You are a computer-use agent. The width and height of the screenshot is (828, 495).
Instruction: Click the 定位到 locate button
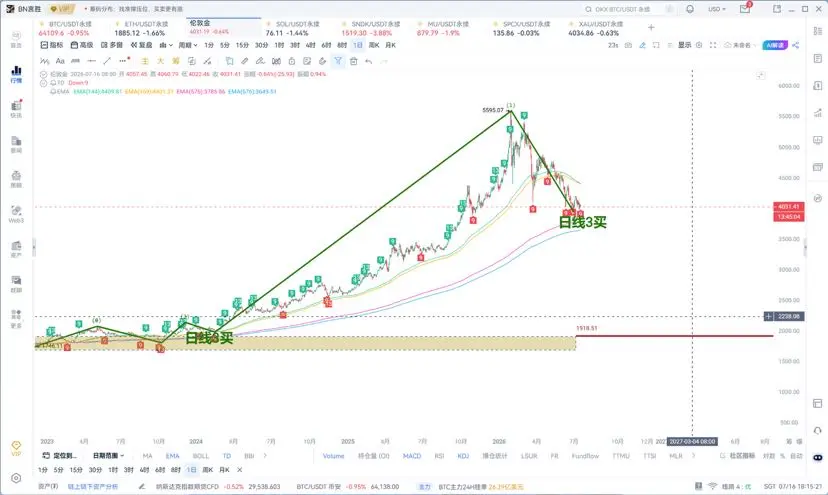click(x=59, y=455)
